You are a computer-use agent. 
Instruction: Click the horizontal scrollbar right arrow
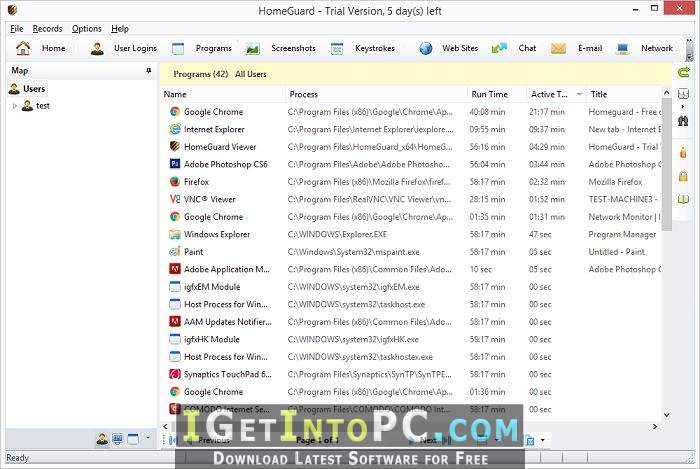655,427
